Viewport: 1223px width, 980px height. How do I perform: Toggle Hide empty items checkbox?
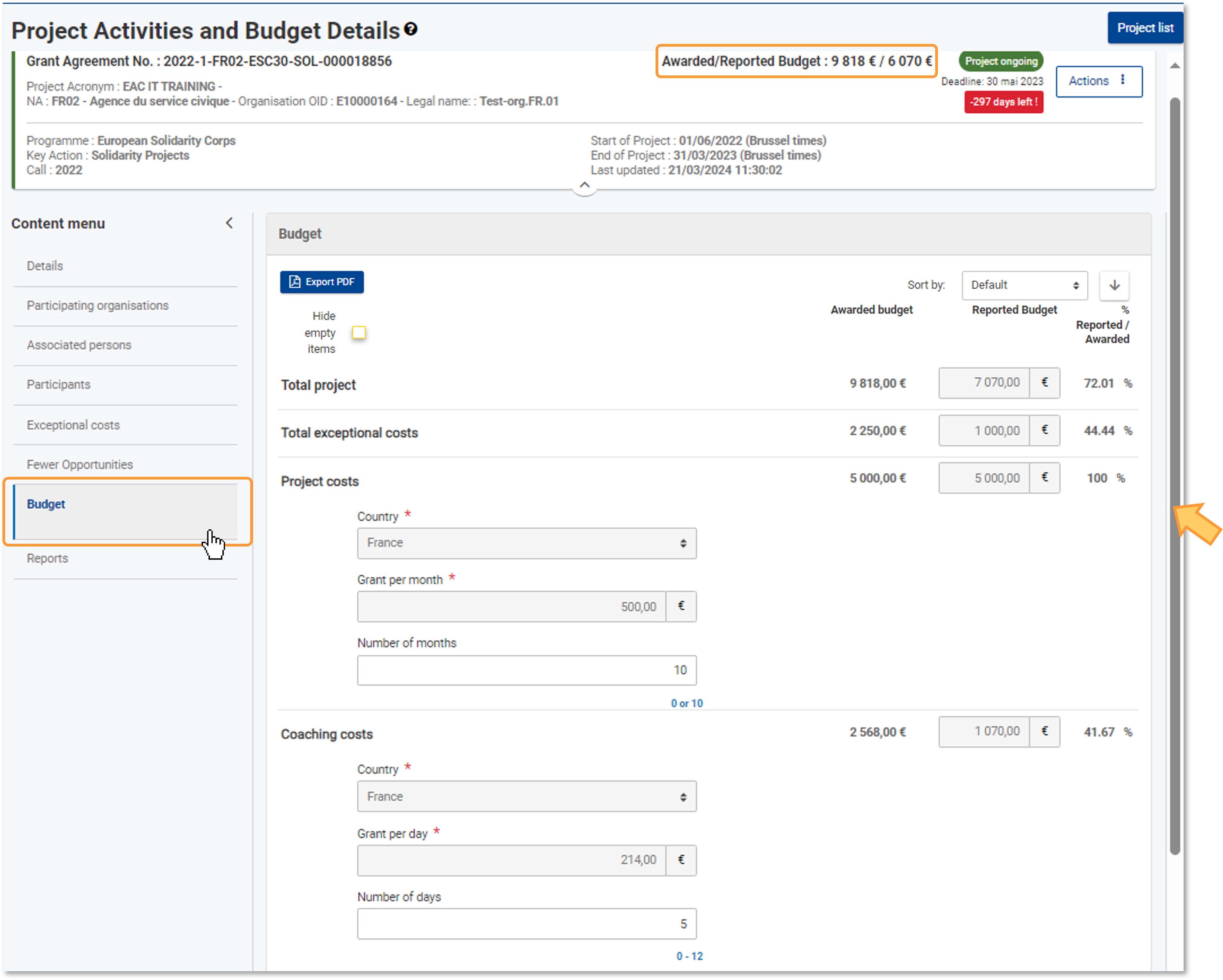point(359,332)
